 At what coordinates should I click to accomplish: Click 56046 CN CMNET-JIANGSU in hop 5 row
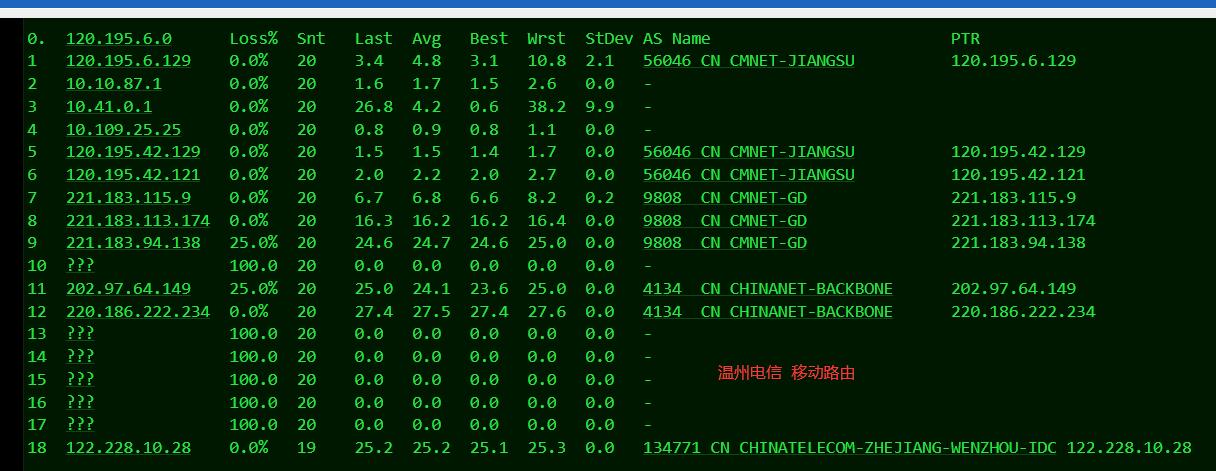pos(749,151)
